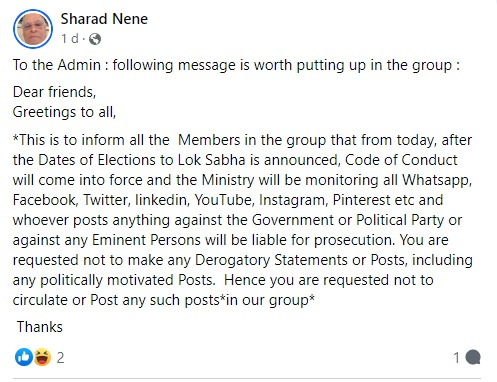Click the grey comment bubble icon
Screen dimensions: 497x382
coord(473,357)
